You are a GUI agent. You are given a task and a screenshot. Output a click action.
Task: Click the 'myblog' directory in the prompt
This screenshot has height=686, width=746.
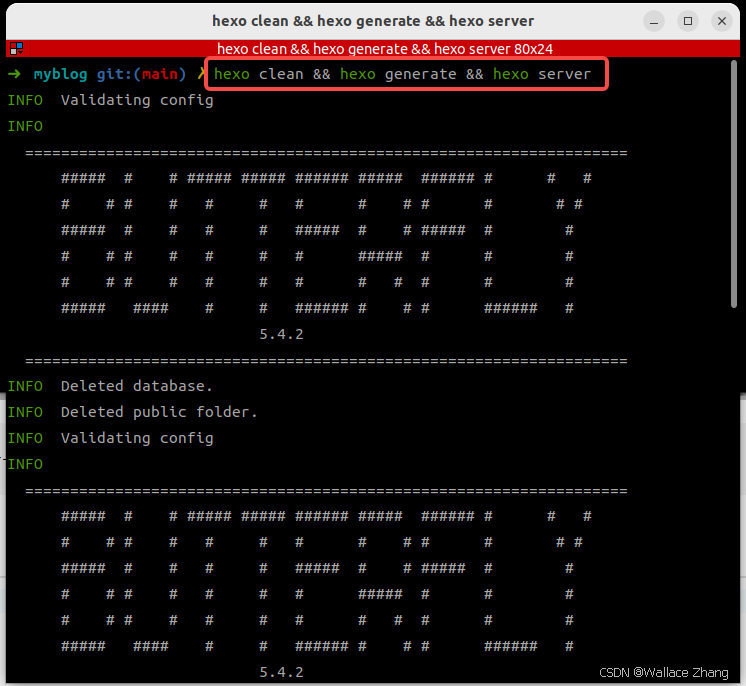coord(60,74)
